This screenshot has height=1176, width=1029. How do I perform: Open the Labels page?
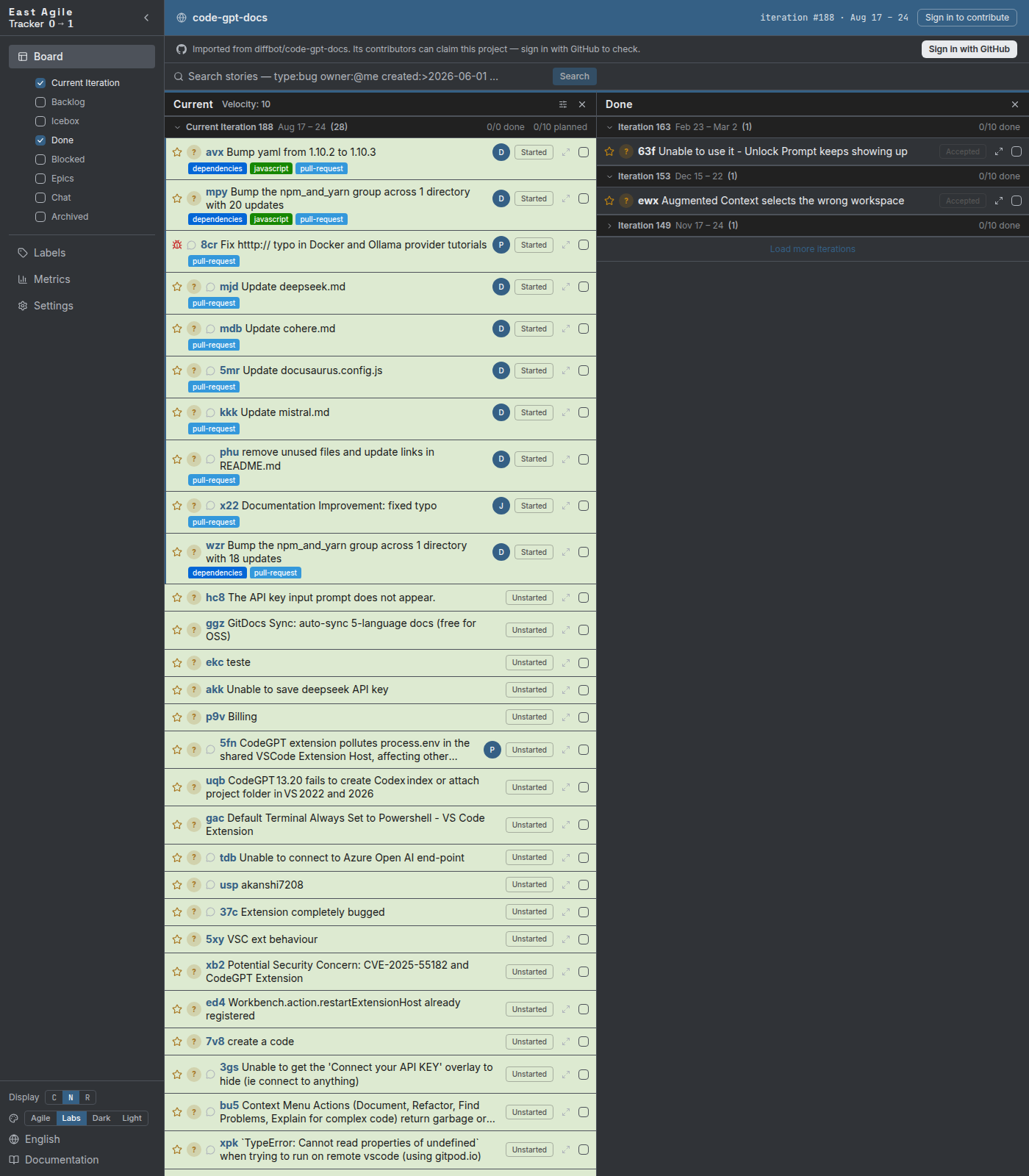tap(49, 253)
